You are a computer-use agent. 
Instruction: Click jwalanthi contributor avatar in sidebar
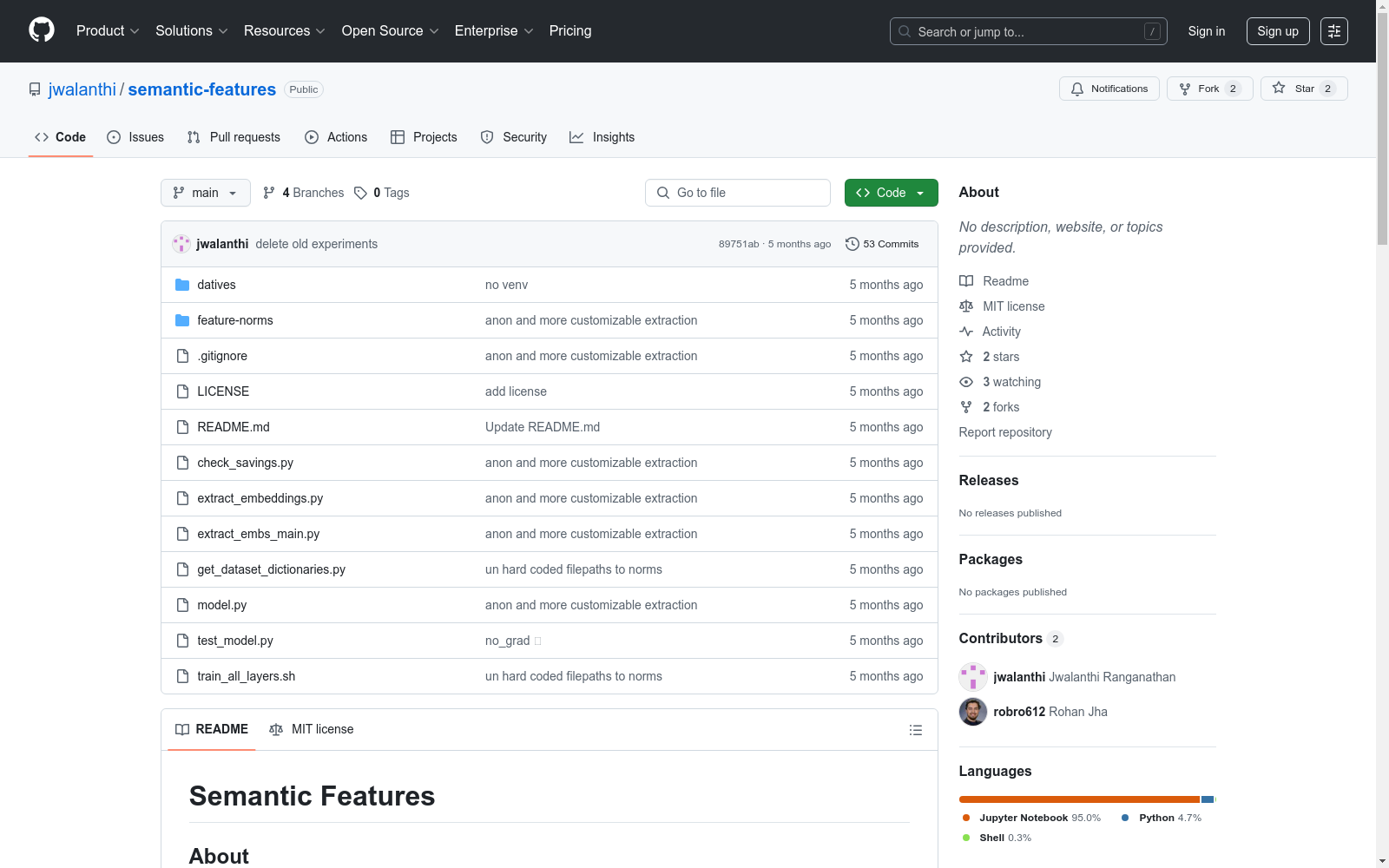[973, 677]
